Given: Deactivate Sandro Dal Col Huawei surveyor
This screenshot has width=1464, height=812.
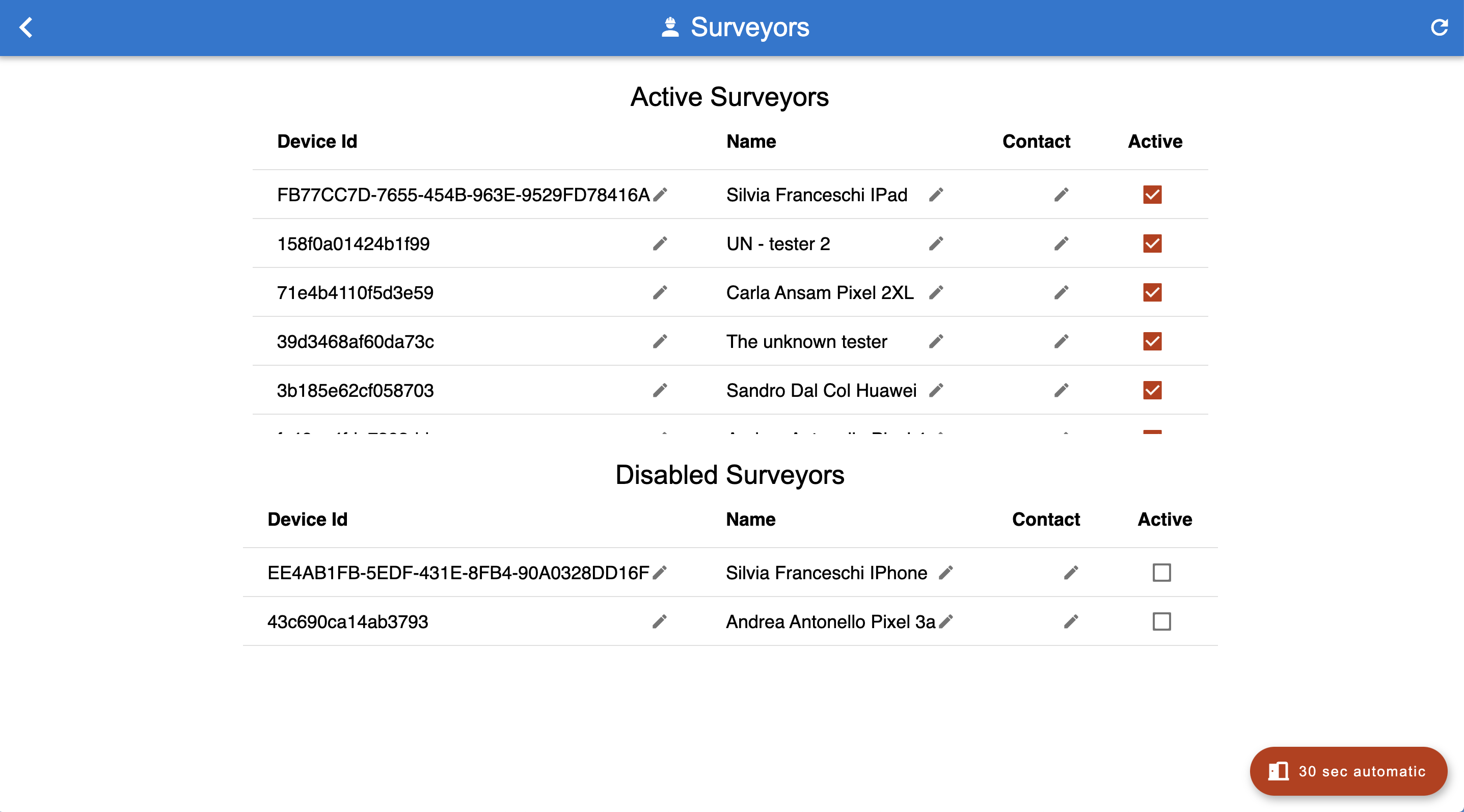Looking at the screenshot, I should [x=1153, y=390].
